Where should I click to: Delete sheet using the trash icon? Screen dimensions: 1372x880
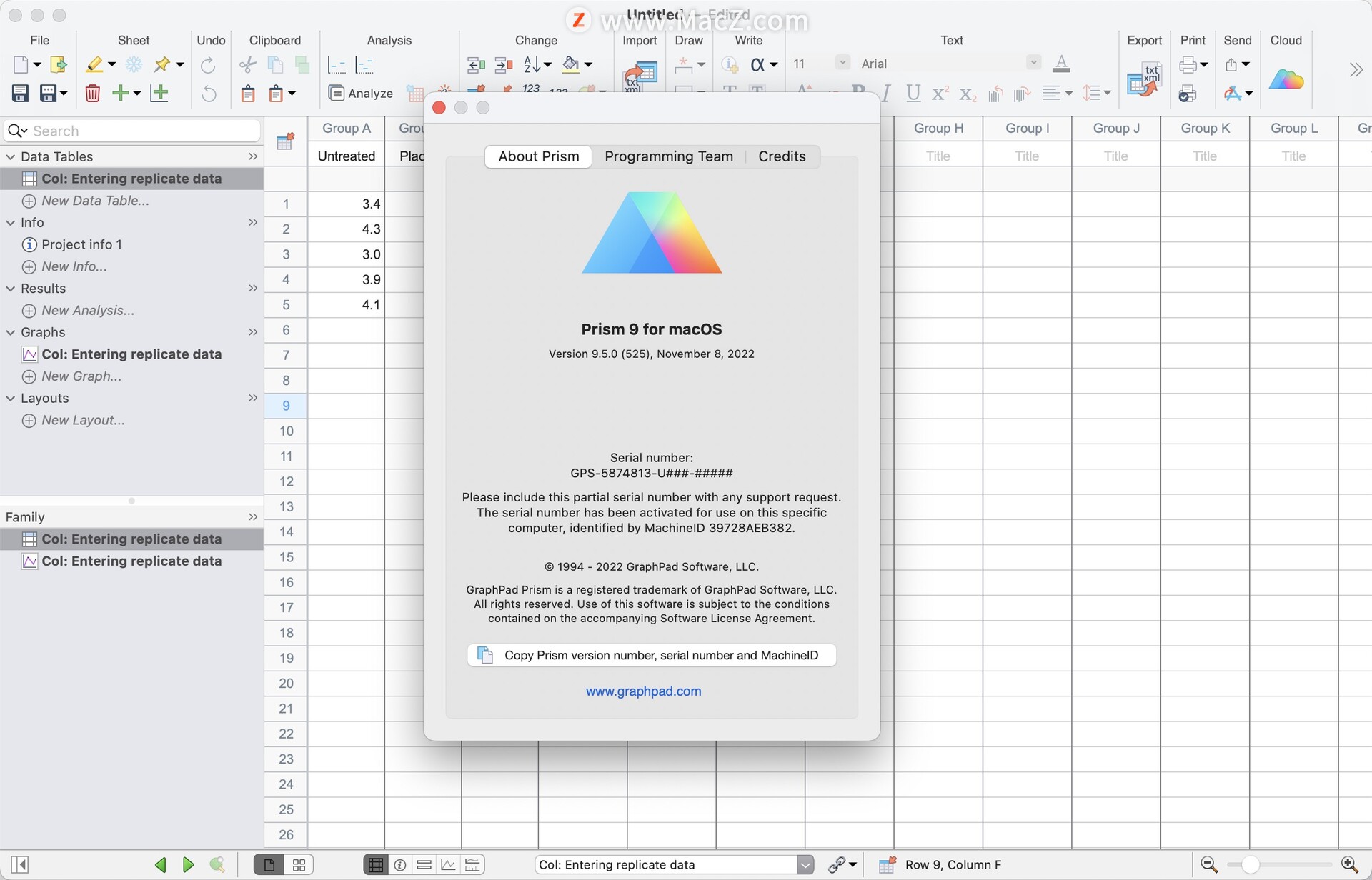tap(92, 93)
